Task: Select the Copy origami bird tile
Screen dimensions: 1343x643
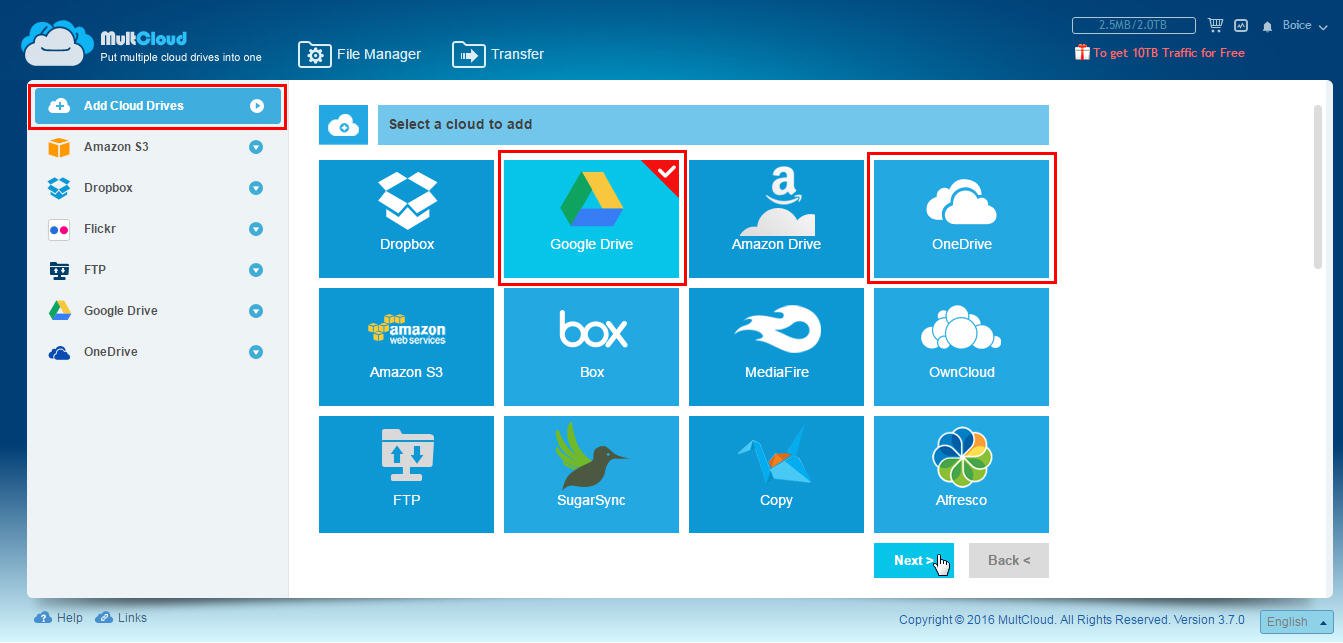Action: [776, 474]
